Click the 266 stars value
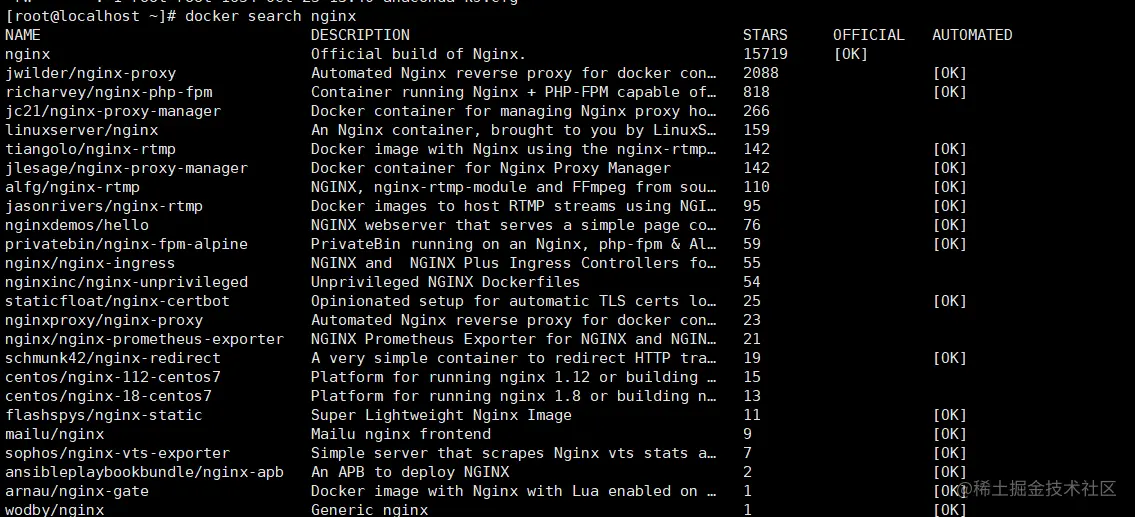Viewport: 1135px width, 517px height. (x=756, y=111)
